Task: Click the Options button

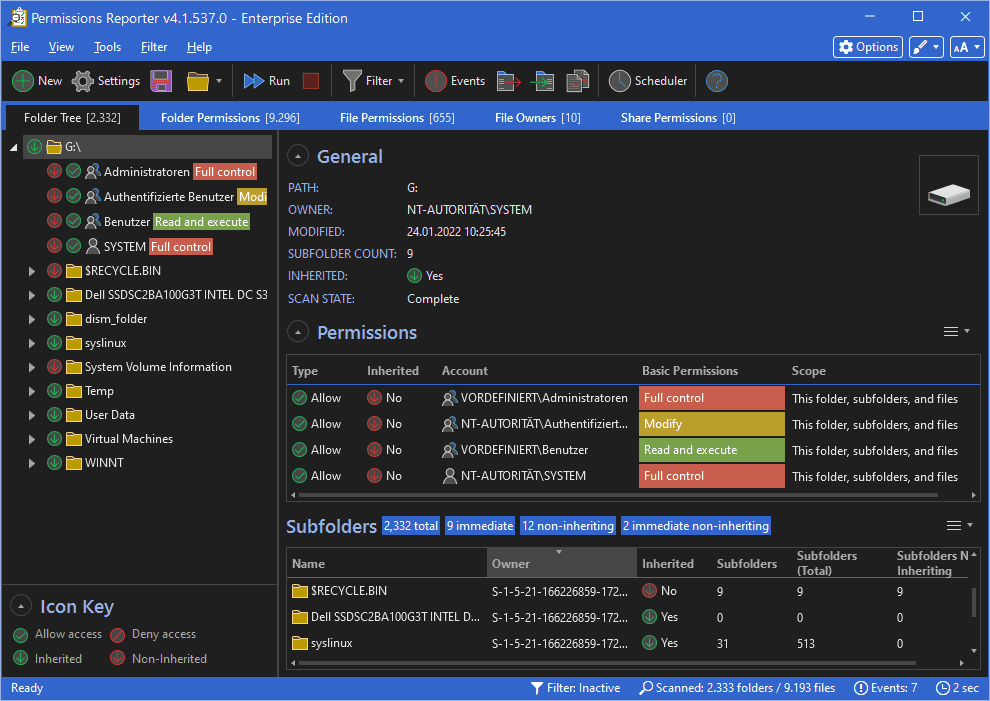Action: pos(869,47)
